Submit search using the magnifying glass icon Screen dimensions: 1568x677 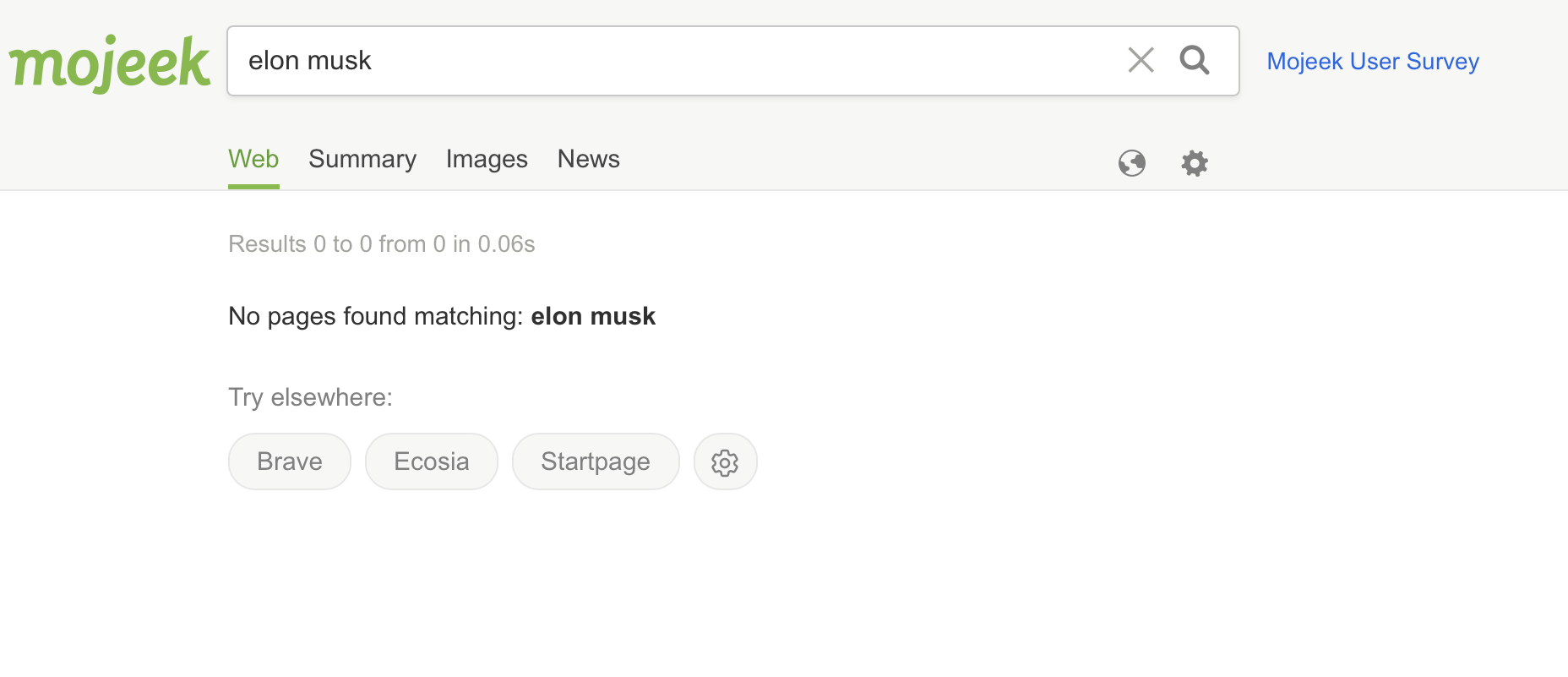click(x=1195, y=60)
